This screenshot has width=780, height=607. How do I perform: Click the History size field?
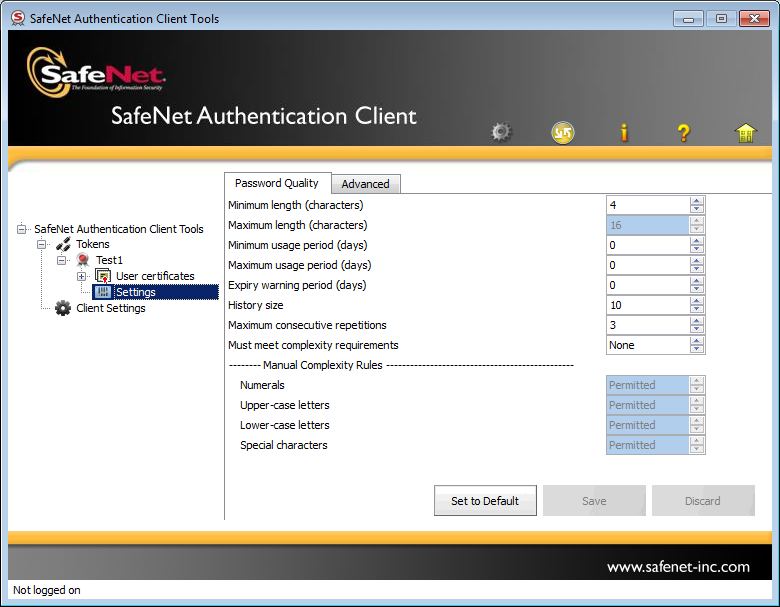(648, 305)
